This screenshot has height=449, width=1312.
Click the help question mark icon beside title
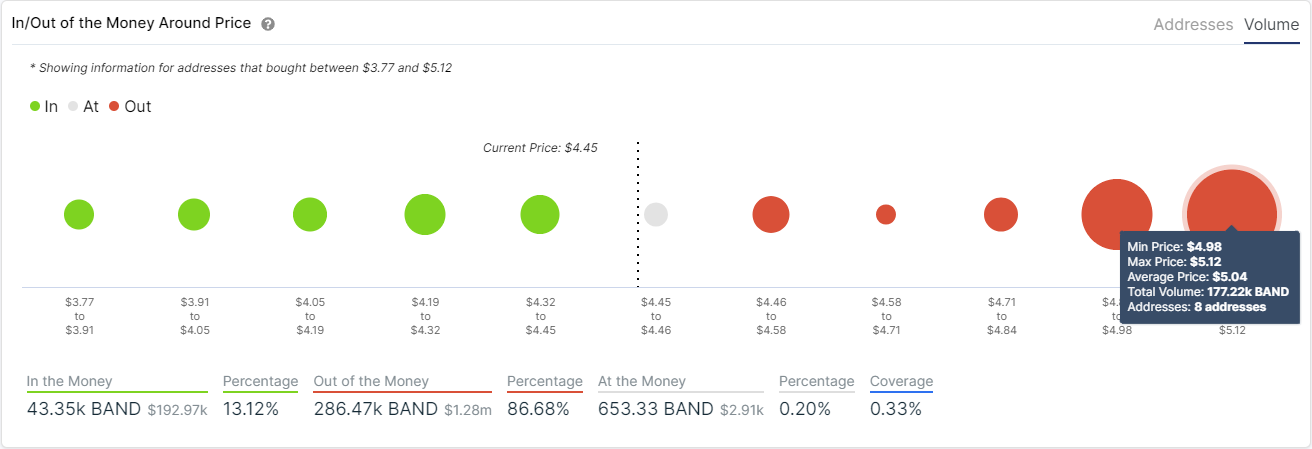tap(268, 24)
